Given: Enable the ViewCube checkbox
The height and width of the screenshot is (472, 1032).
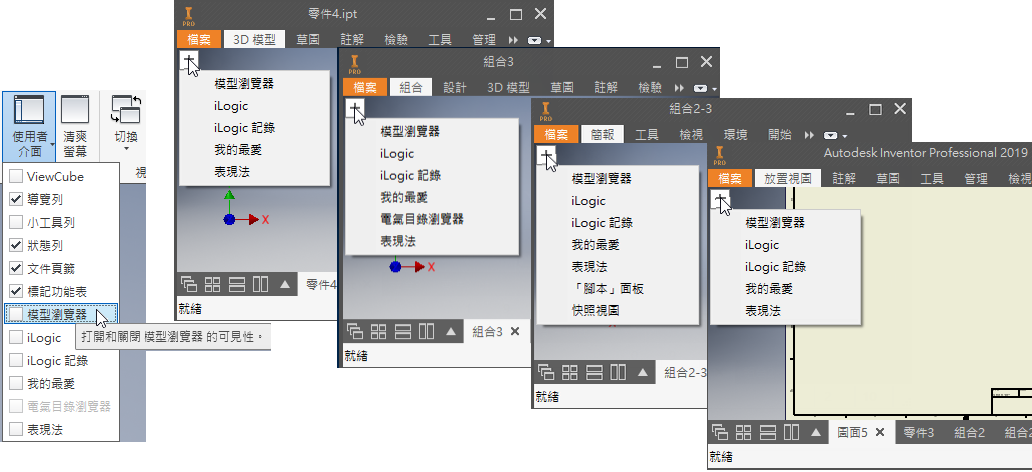Looking at the screenshot, I should point(16,176).
